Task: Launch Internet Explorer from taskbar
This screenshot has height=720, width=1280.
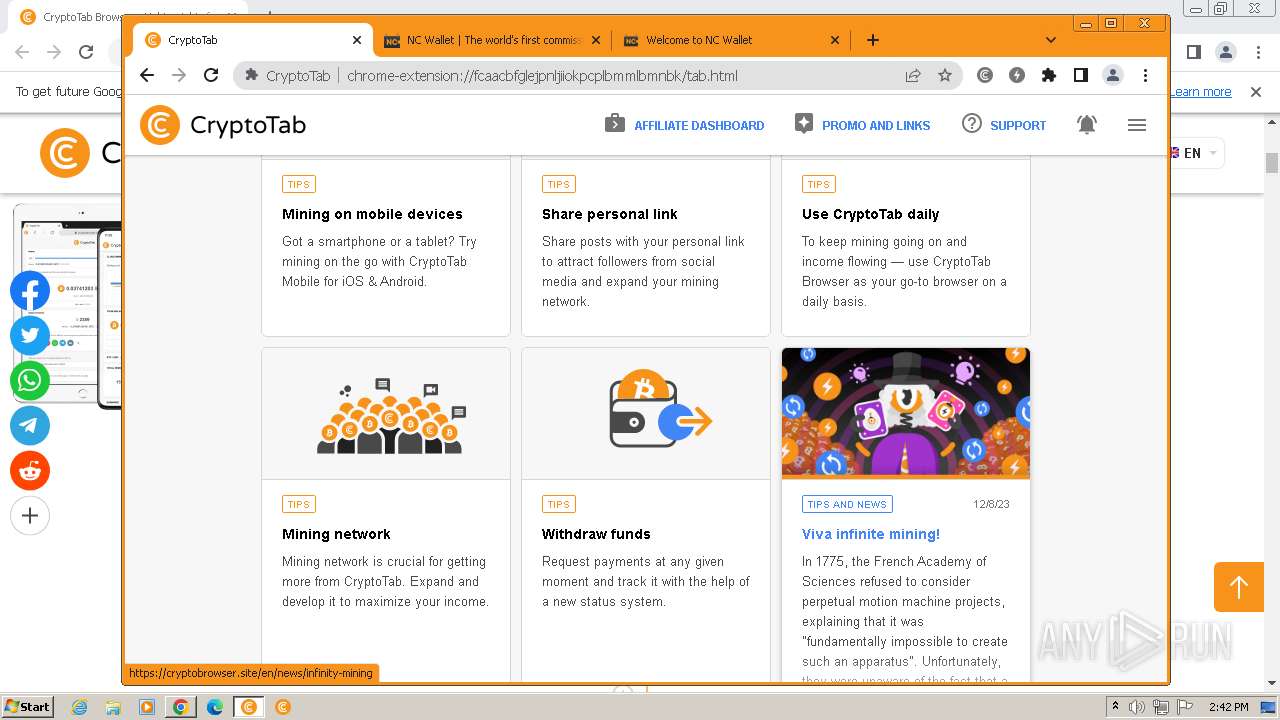Action: (80, 707)
